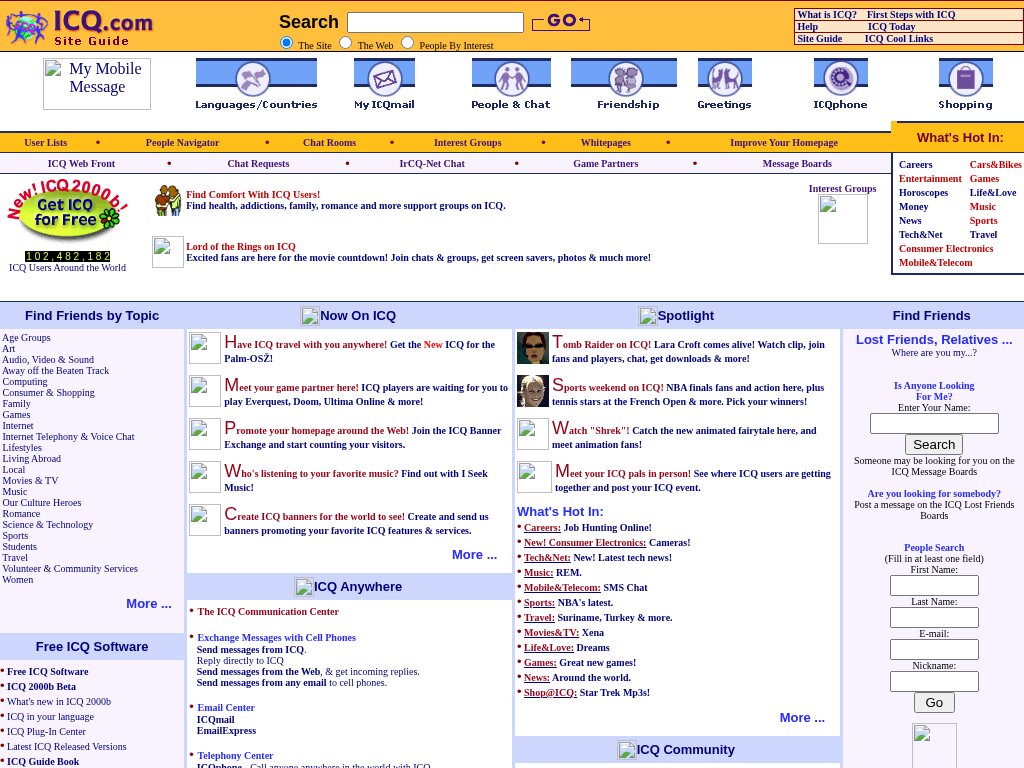Viewport: 1024px width, 768px height.
Task: Click the People Search Nickname field
Action: tap(934, 682)
